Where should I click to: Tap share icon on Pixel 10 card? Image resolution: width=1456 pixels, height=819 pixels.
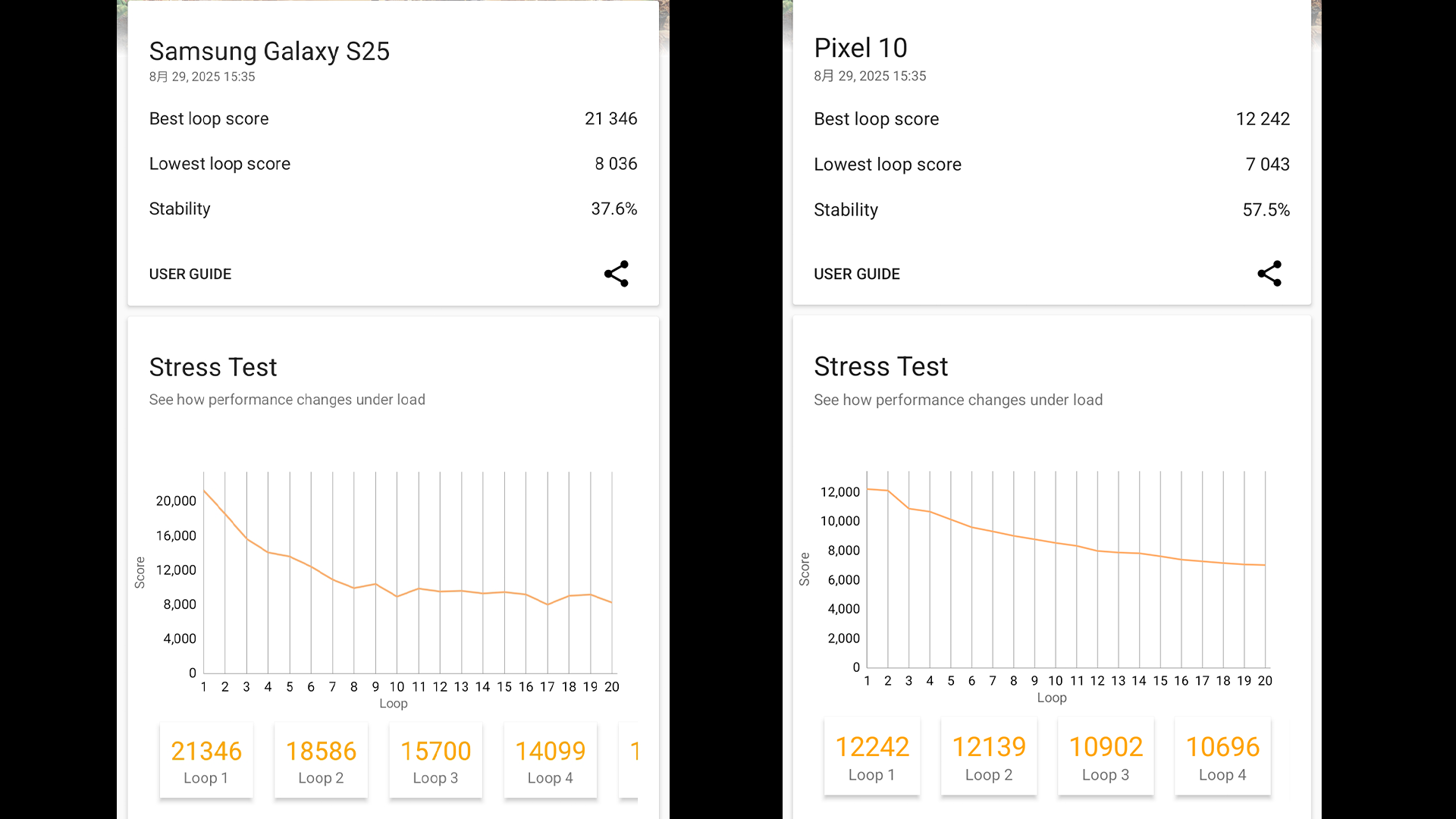(x=1269, y=274)
